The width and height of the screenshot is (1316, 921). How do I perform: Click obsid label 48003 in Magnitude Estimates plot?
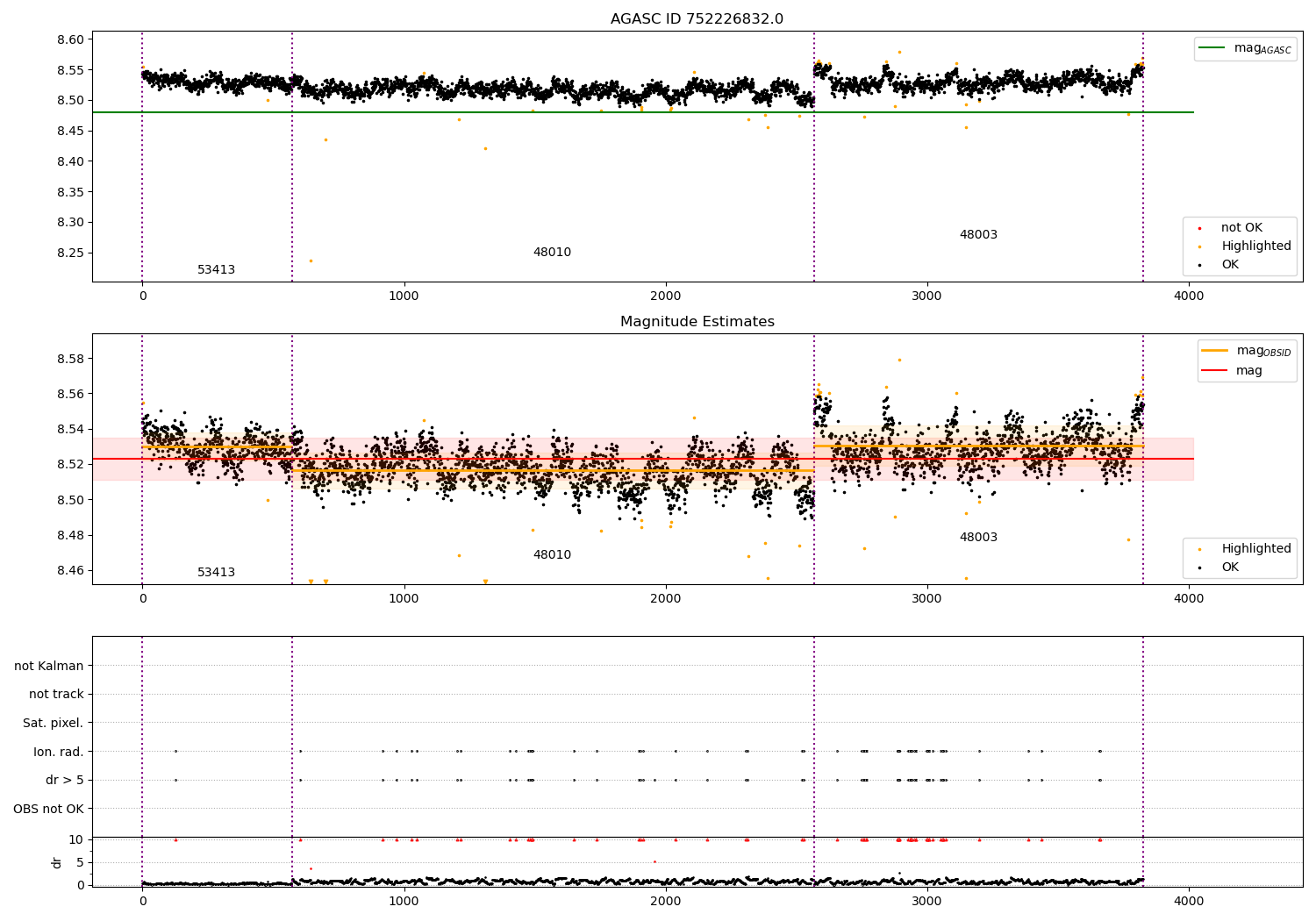(978, 538)
